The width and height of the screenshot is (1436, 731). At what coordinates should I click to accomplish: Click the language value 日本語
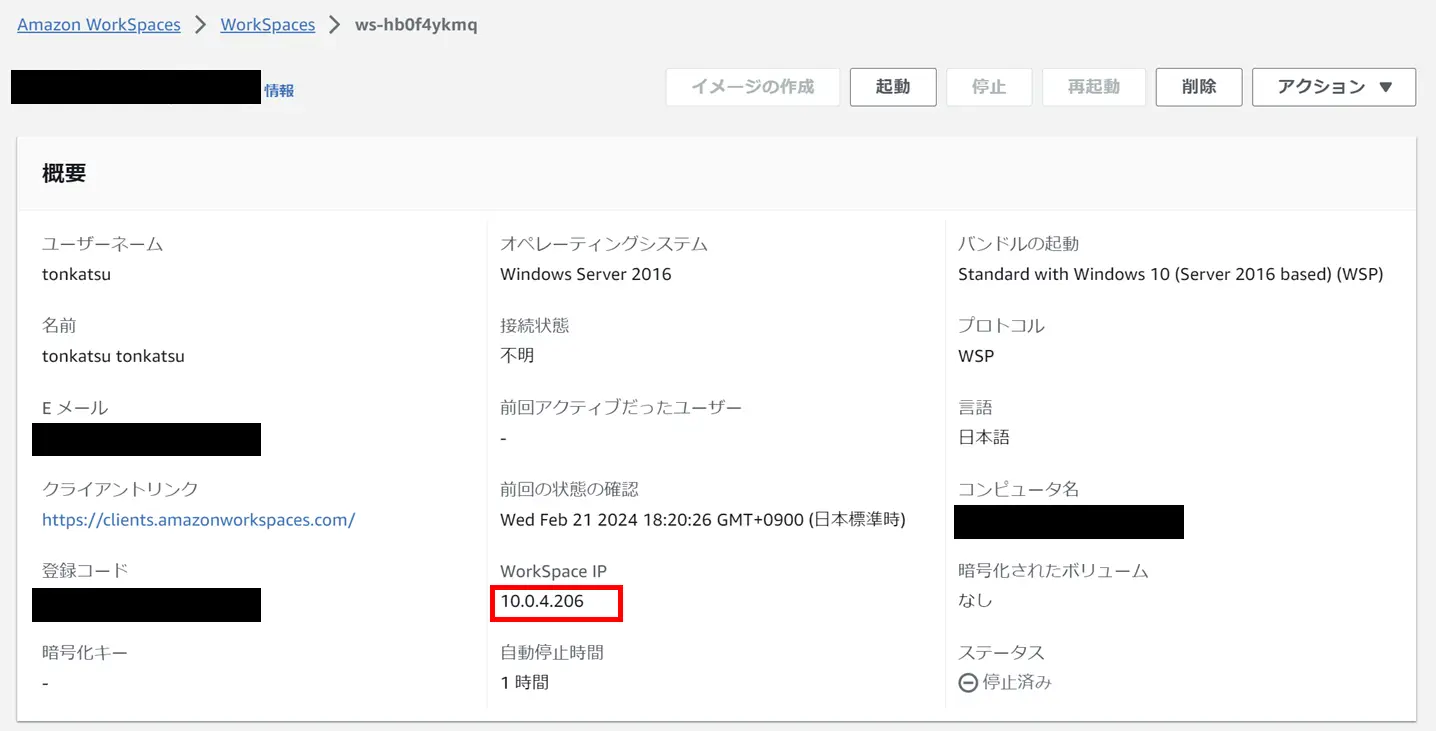984,438
